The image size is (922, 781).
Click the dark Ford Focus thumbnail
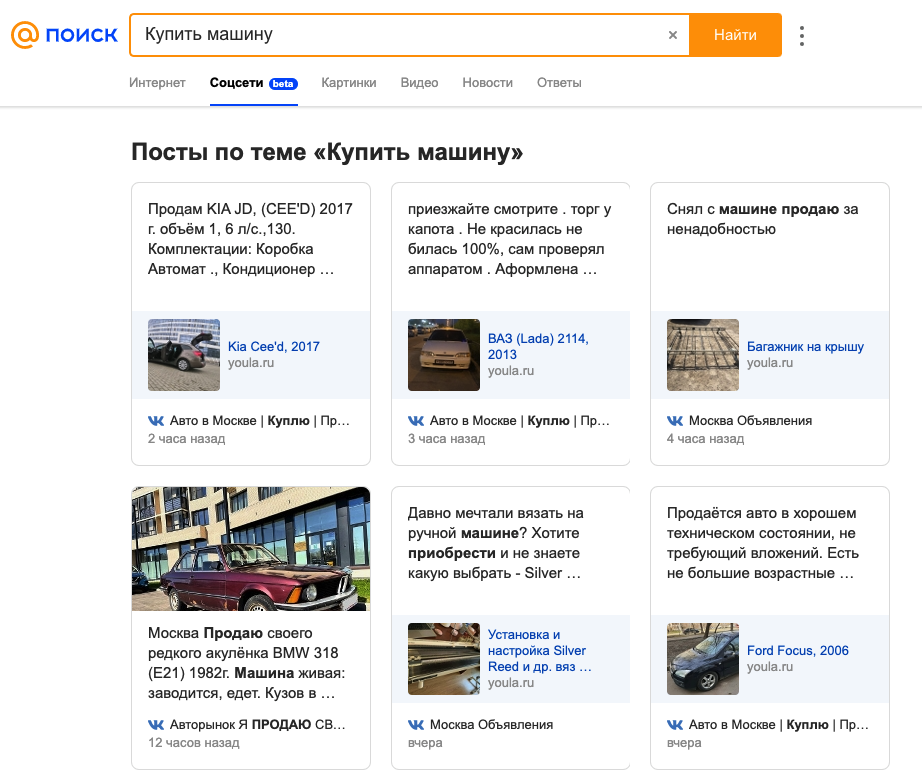[703, 659]
